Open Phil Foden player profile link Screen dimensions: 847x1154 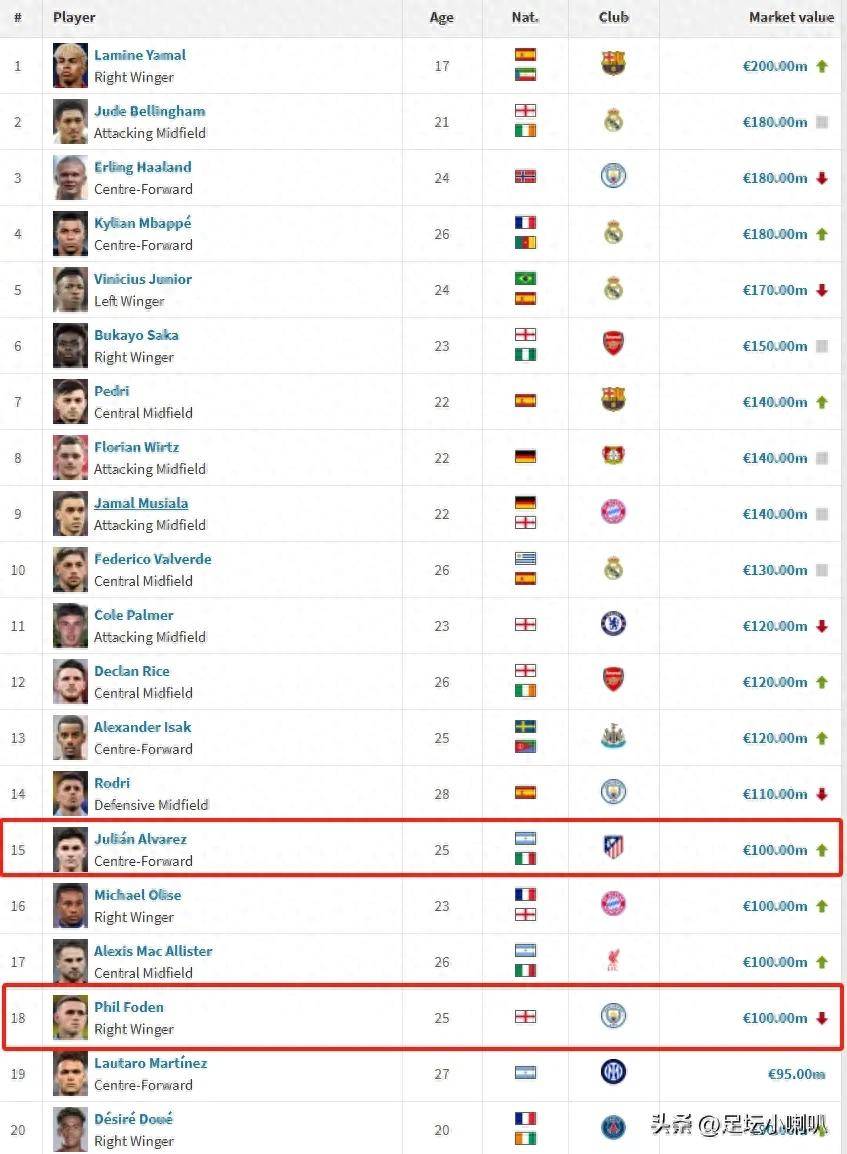point(129,1007)
